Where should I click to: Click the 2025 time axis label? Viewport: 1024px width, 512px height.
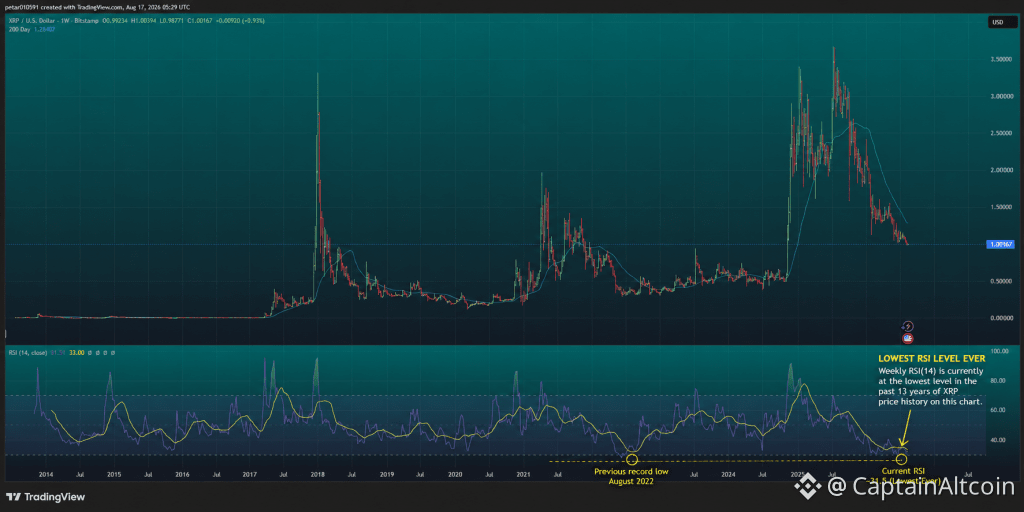[797, 475]
